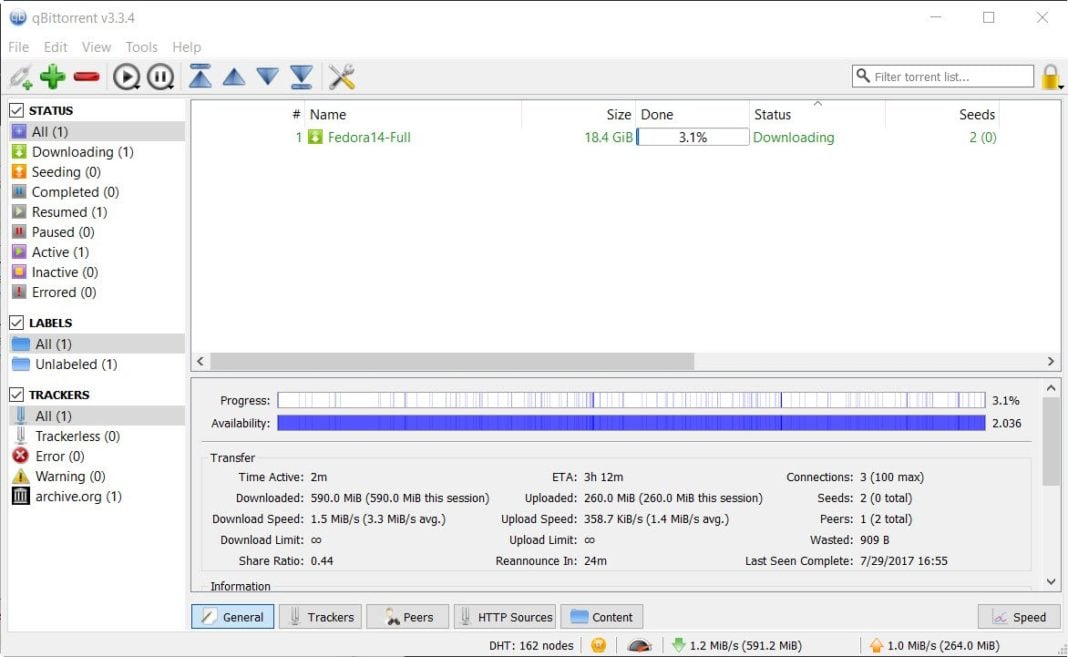The height and width of the screenshot is (657, 1068).
Task: Open the Trackers tab panel
Action: tap(320, 616)
